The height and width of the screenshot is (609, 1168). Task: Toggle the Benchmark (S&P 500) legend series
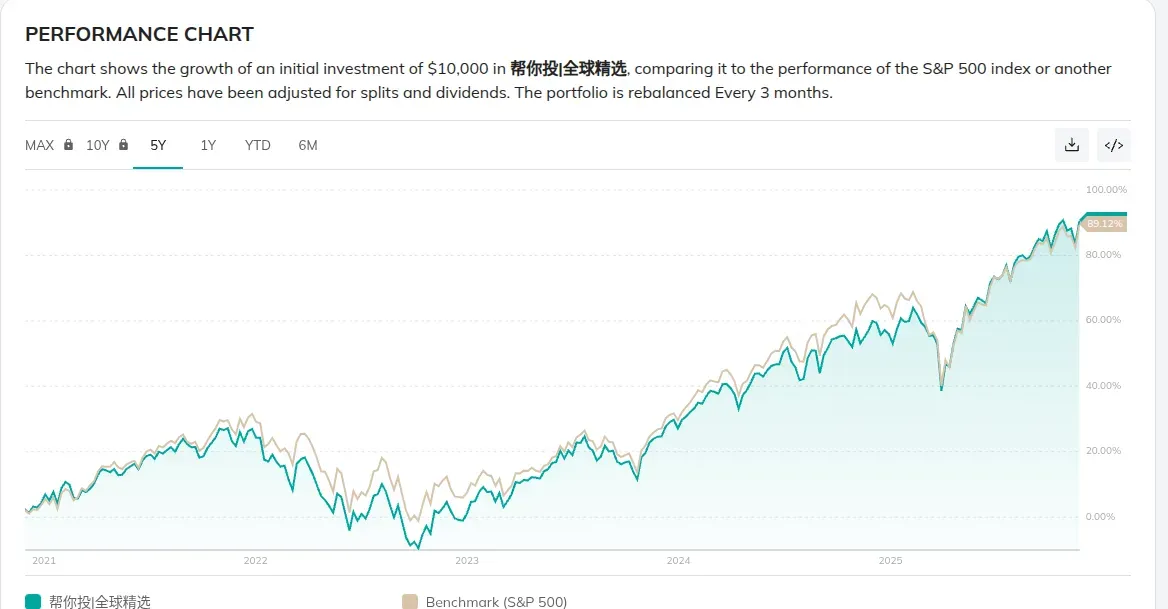[x=496, y=601]
